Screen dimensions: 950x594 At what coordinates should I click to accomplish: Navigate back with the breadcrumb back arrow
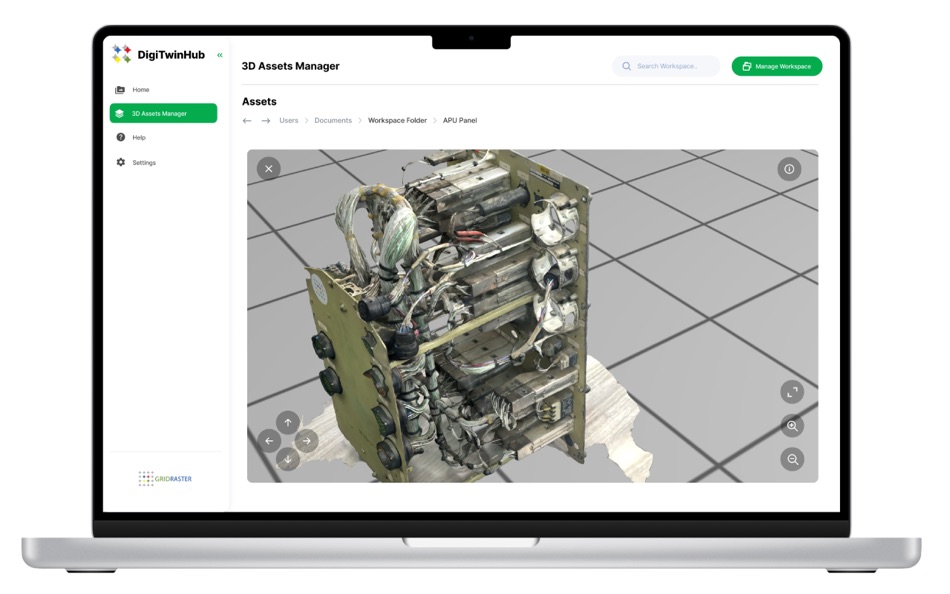(246, 120)
